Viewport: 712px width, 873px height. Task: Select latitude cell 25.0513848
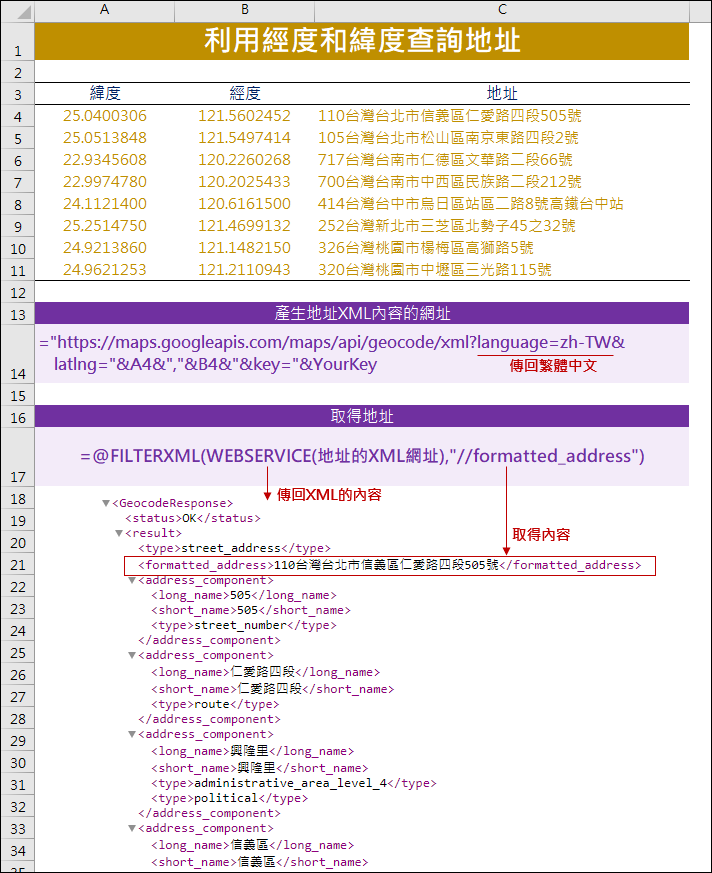click(105, 138)
